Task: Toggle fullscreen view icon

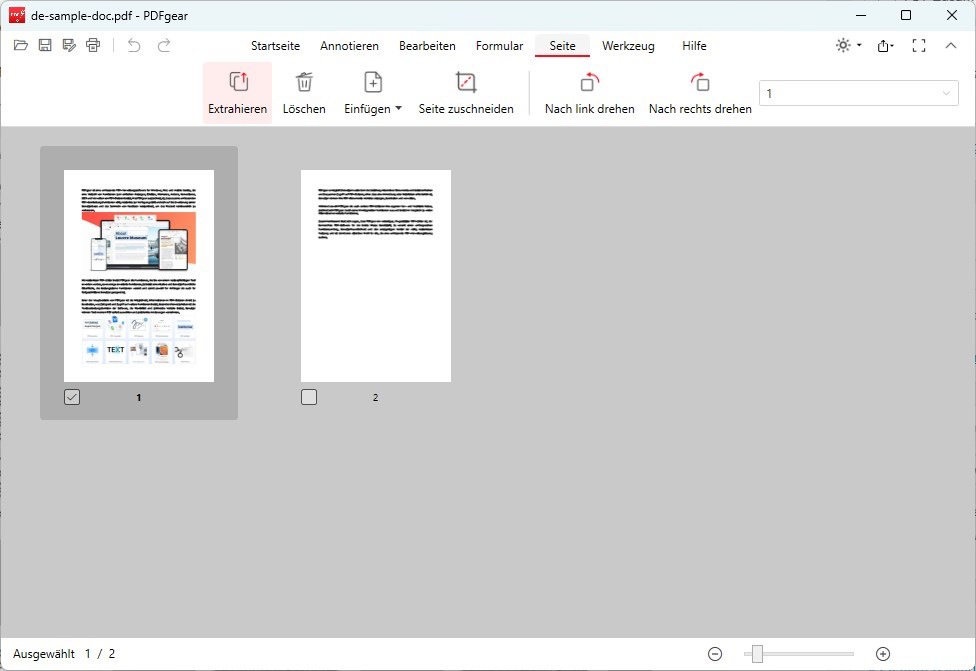Action: [x=918, y=45]
